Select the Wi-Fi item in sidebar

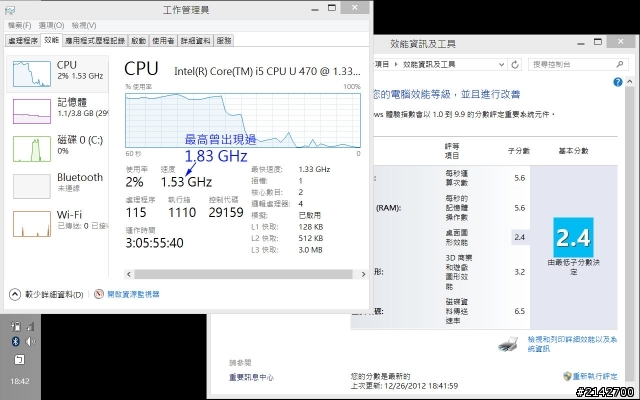(58, 223)
